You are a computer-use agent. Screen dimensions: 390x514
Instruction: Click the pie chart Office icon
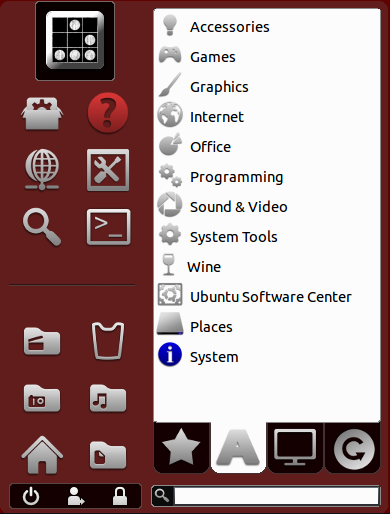(x=170, y=144)
